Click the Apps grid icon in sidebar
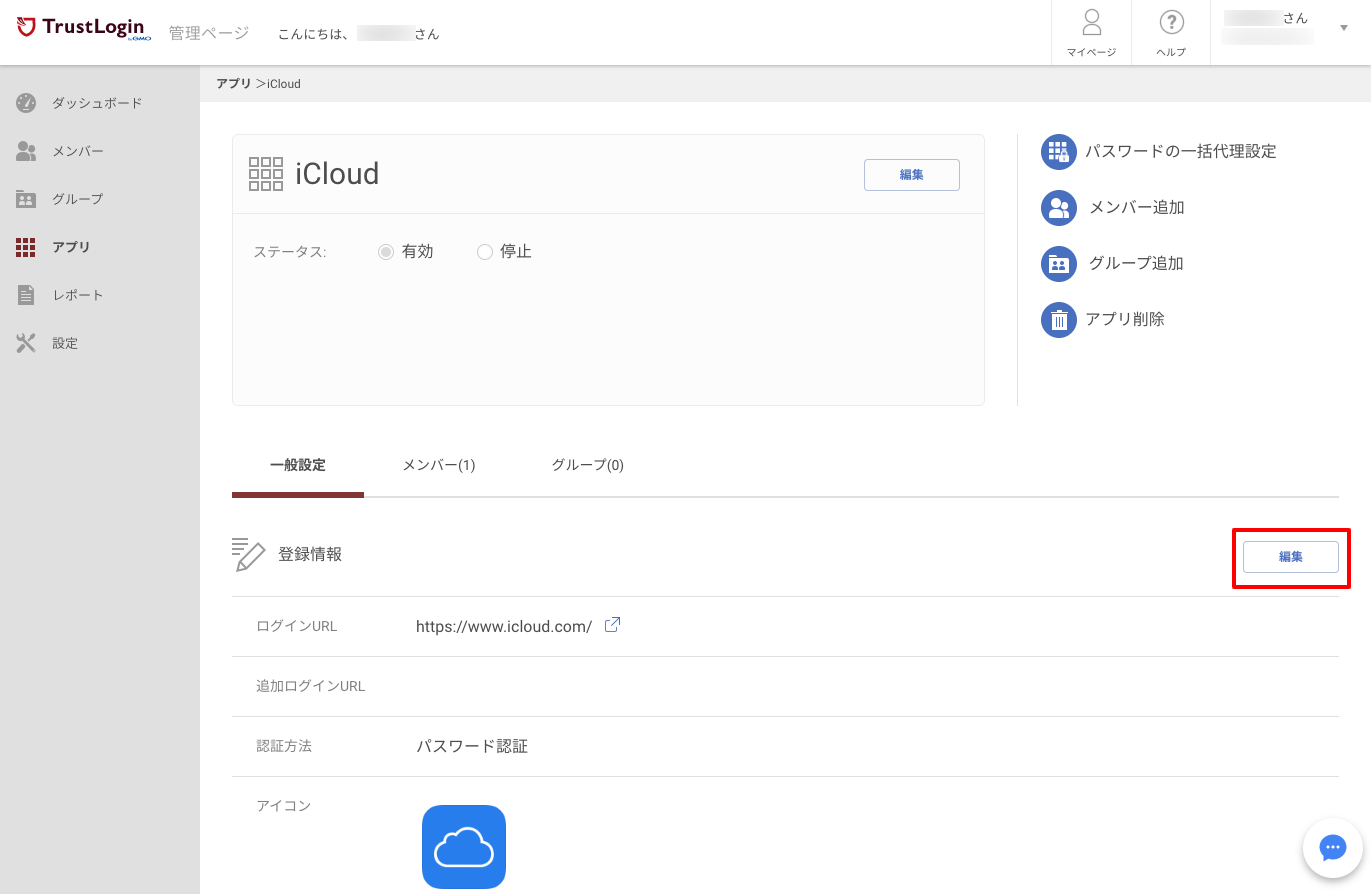Screen dimensions: 1371x894 click(26, 247)
